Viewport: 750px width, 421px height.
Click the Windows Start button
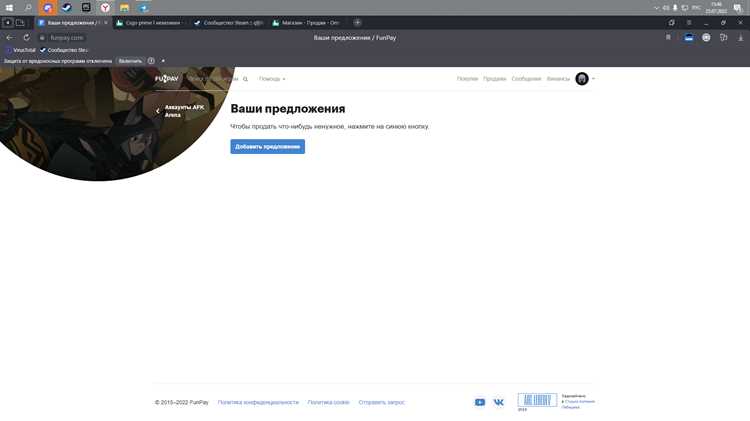(x=9, y=8)
